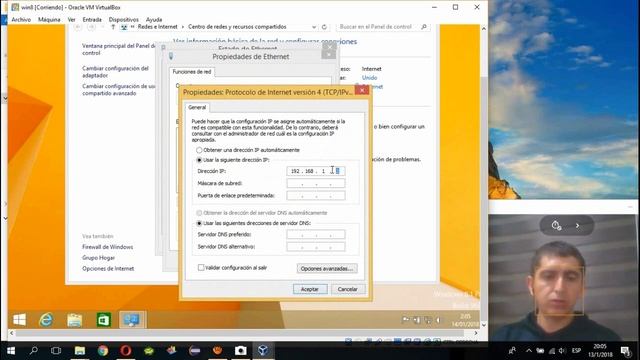The height and width of the screenshot is (360, 640).
Task: Select the Control Panel network icon in the VM taskbar
Action: pyautogui.click(x=131, y=320)
